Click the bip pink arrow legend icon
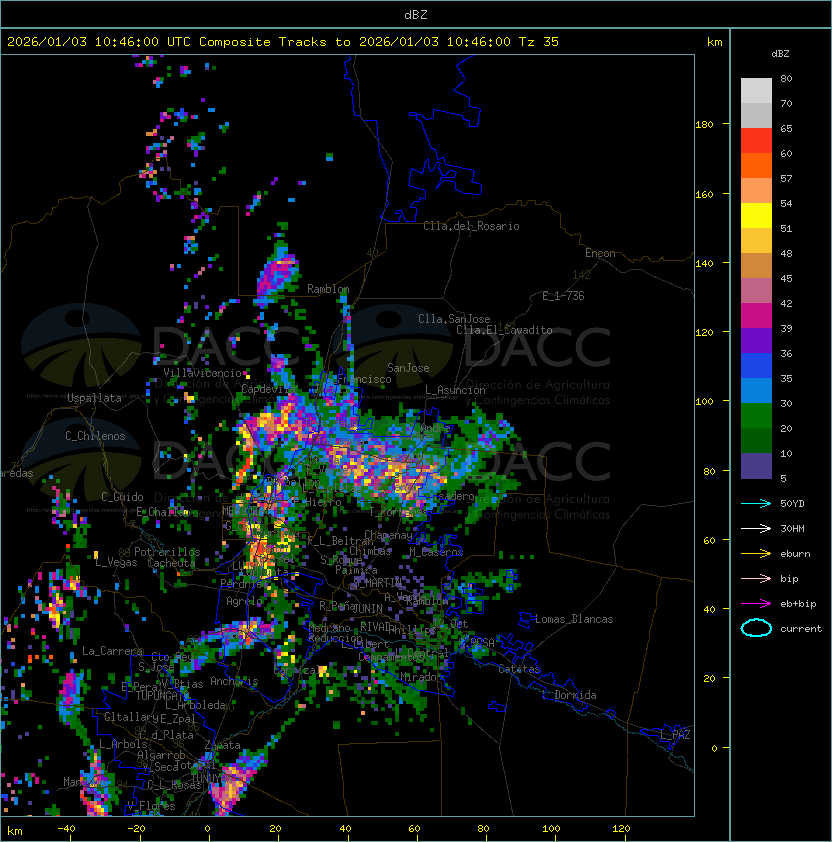The height and width of the screenshot is (842, 832). 756,578
